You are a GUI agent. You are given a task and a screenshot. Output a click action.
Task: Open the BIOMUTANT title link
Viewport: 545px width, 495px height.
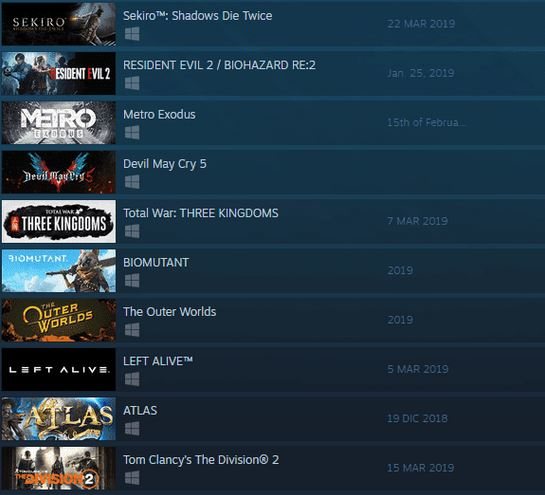[x=156, y=262]
